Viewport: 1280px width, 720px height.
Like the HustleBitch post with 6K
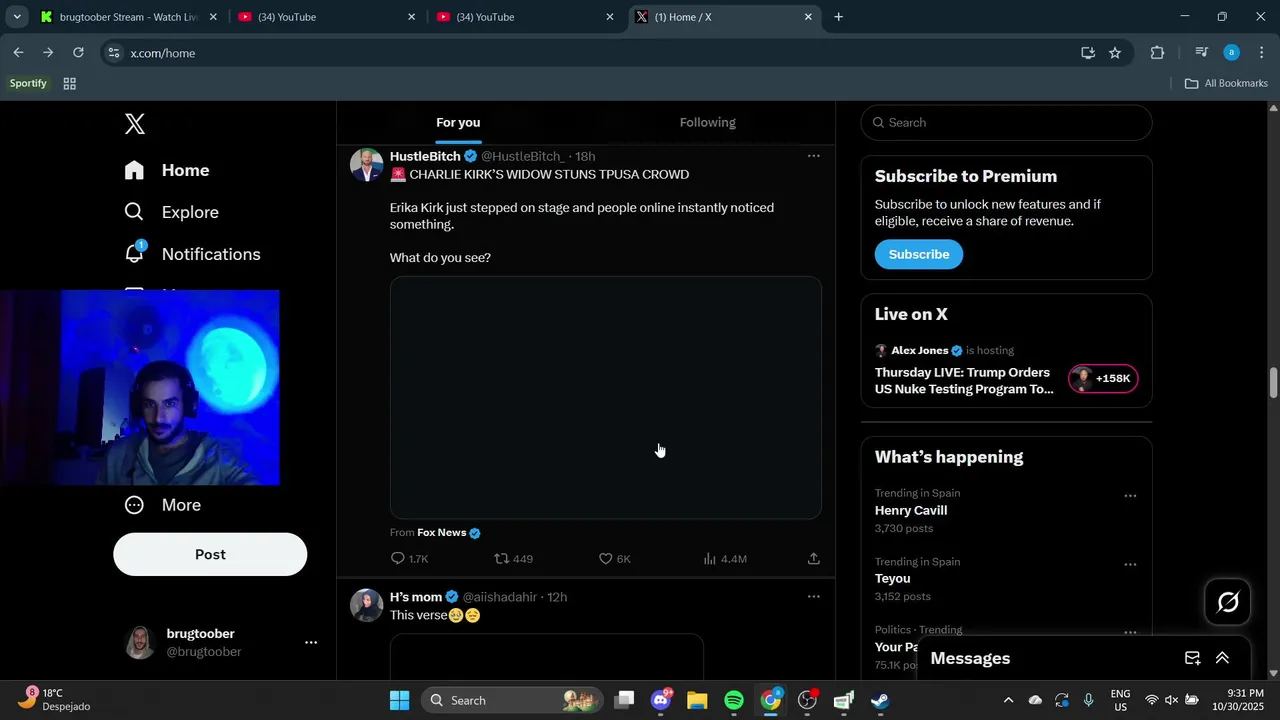614,559
